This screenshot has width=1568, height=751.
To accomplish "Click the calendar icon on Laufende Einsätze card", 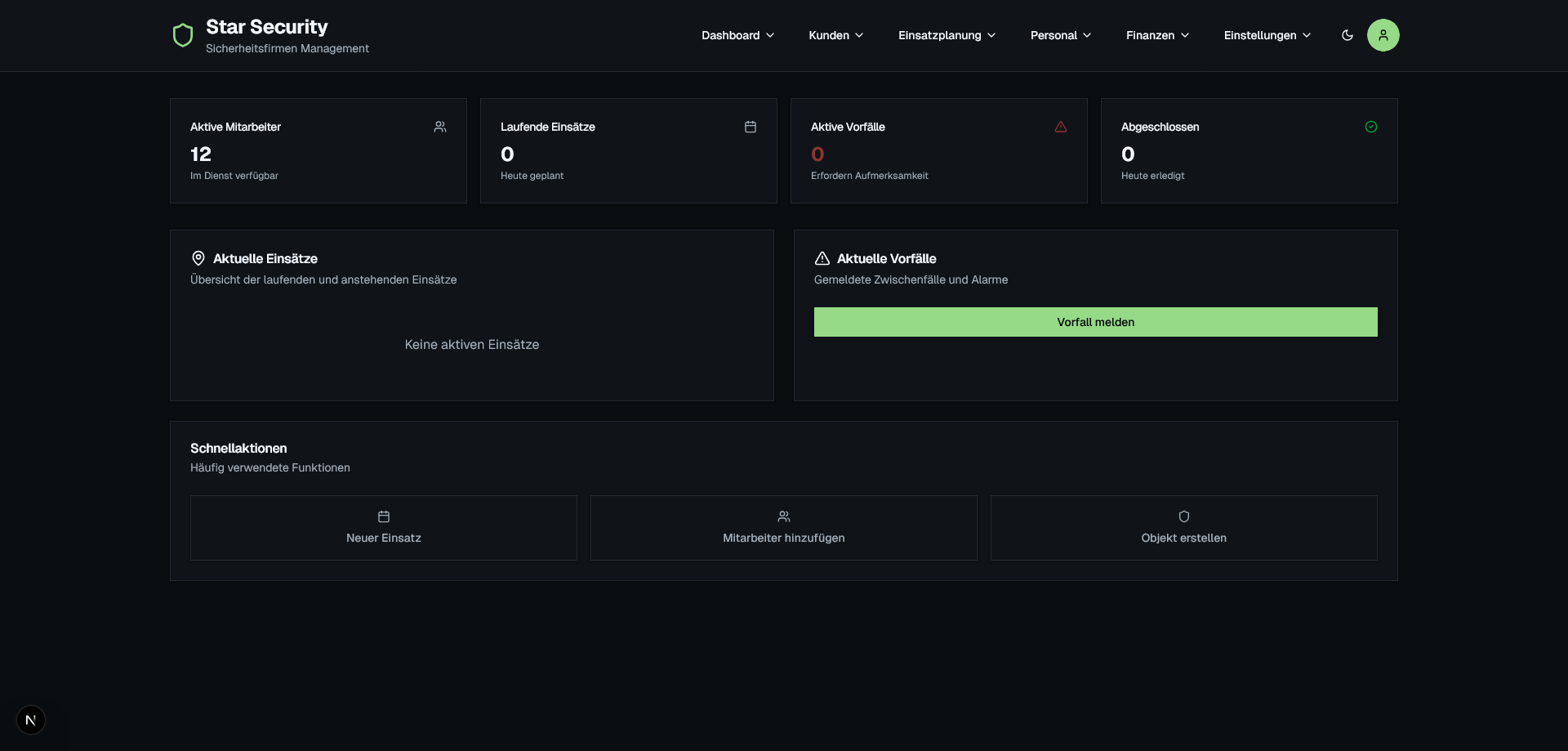I will [x=750, y=127].
